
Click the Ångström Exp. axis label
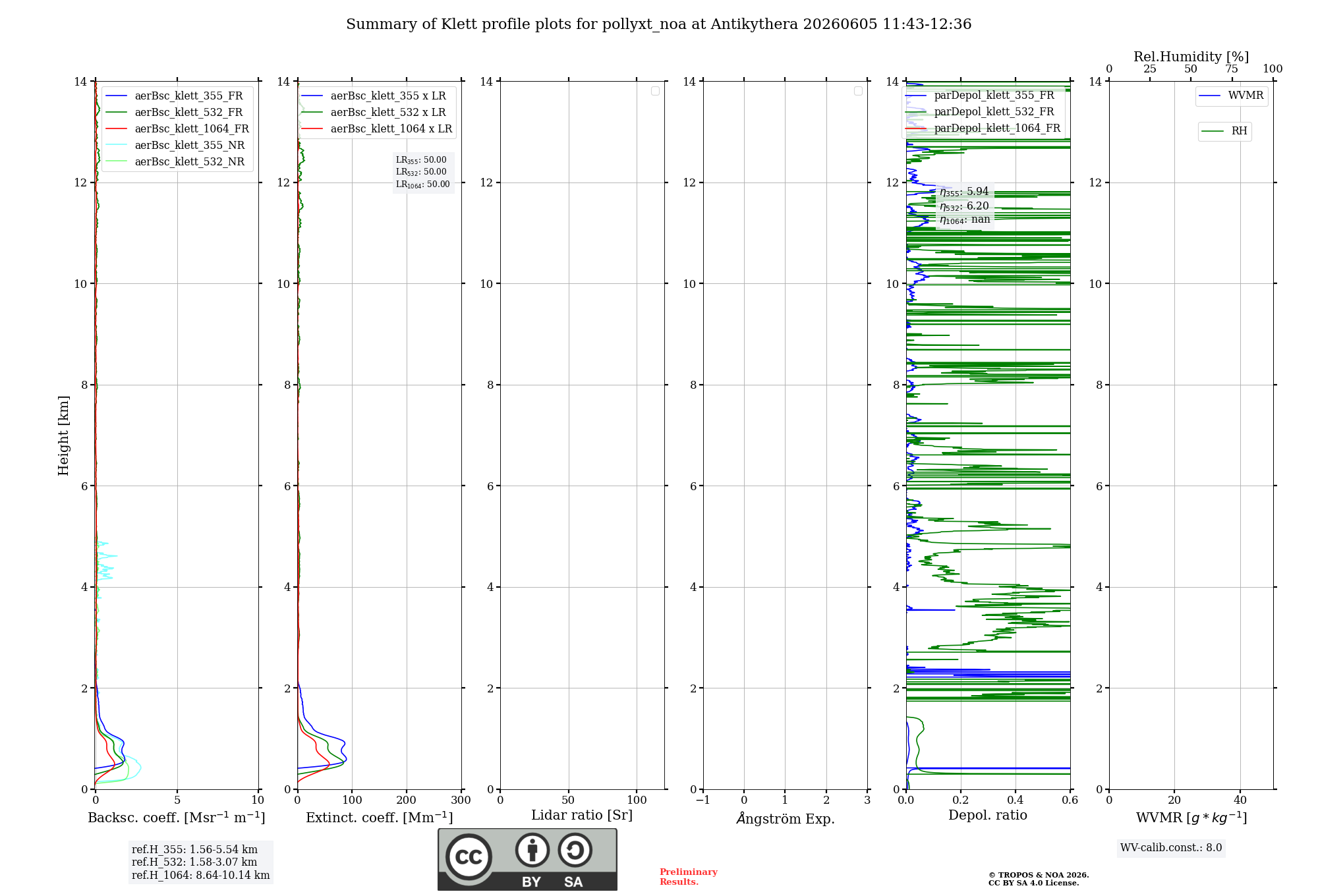pyautogui.click(x=786, y=818)
